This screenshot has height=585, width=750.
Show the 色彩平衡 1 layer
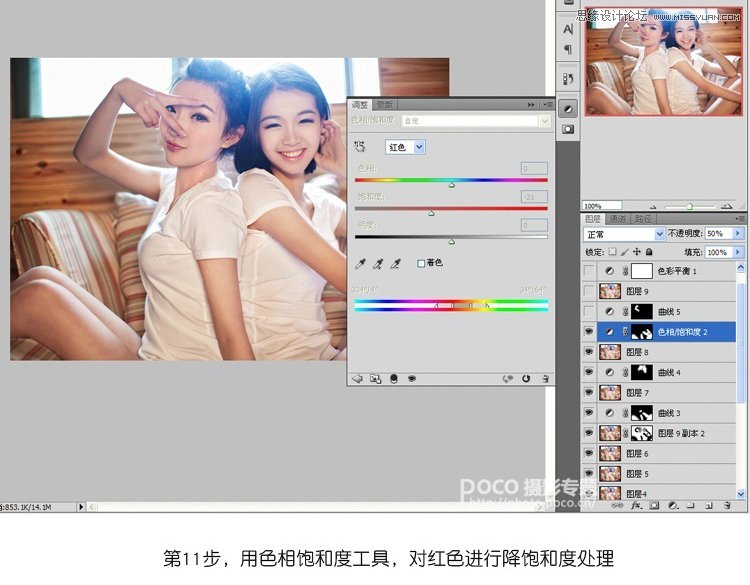(x=589, y=271)
